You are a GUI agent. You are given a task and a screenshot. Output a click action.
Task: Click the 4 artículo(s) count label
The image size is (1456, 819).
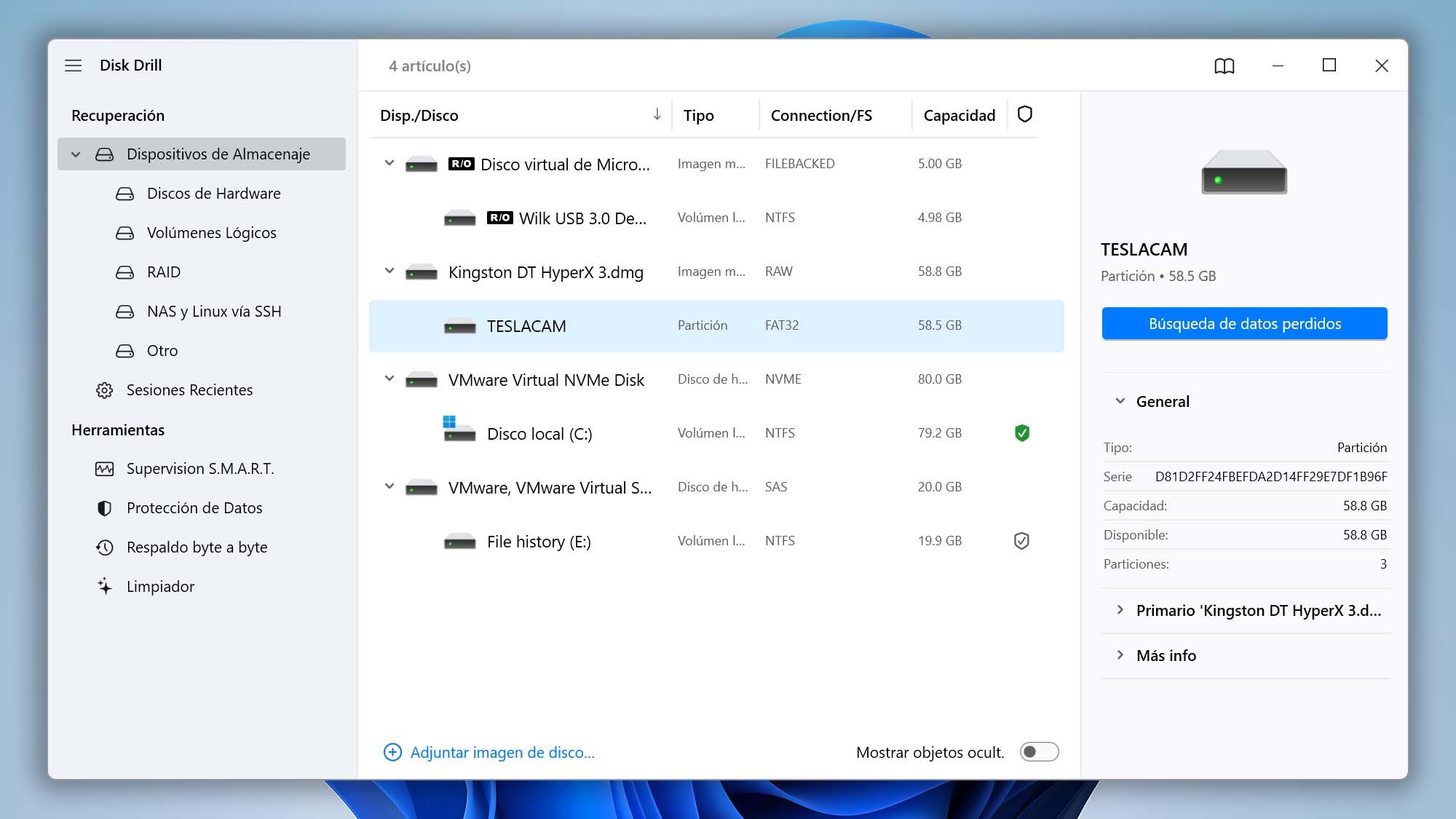click(x=430, y=66)
